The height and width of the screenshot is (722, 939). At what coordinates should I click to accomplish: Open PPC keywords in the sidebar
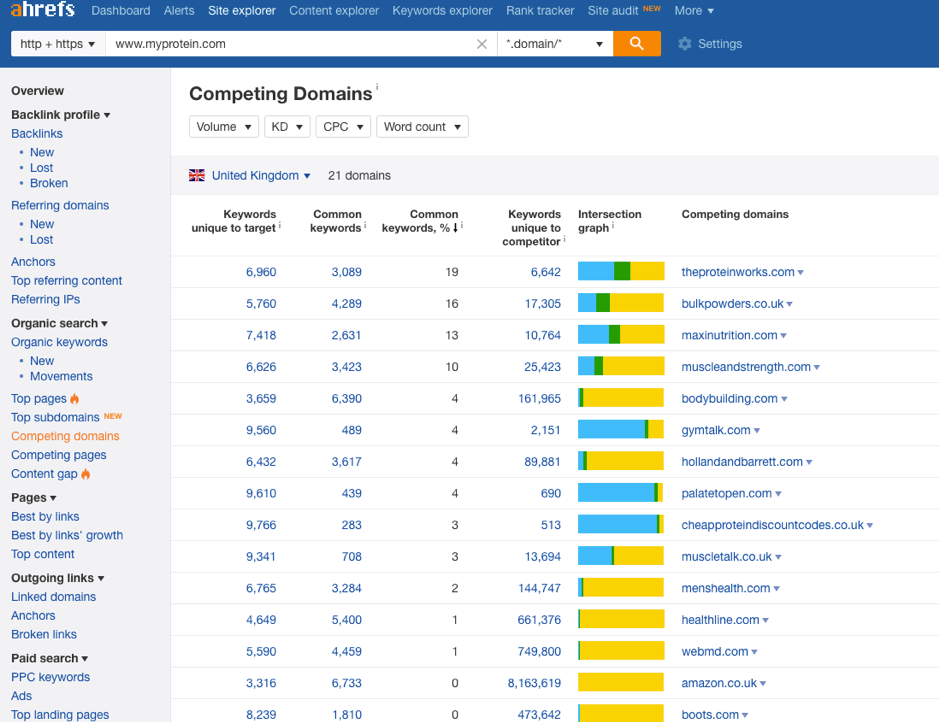pos(50,677)
